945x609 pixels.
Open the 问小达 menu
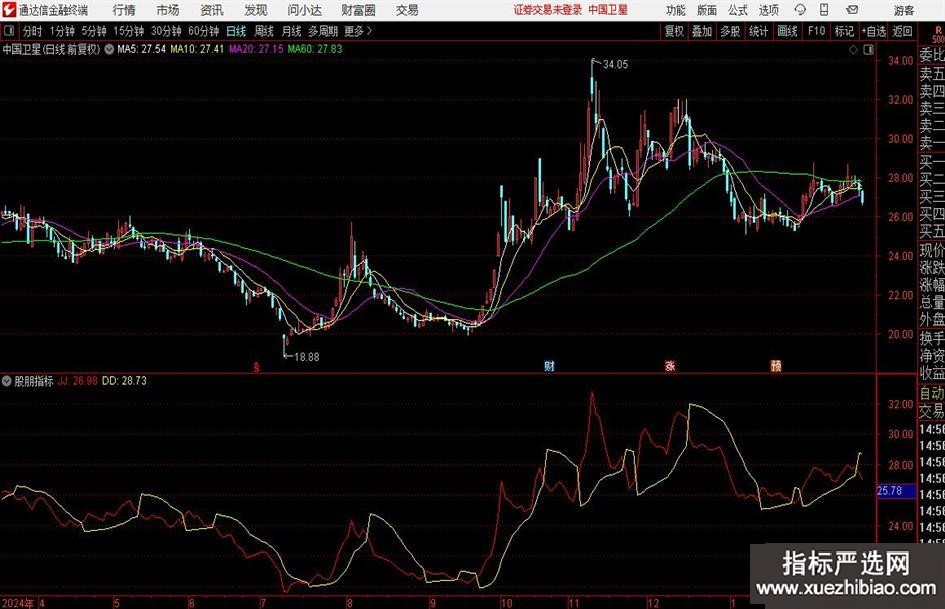(x=304, y=10)
